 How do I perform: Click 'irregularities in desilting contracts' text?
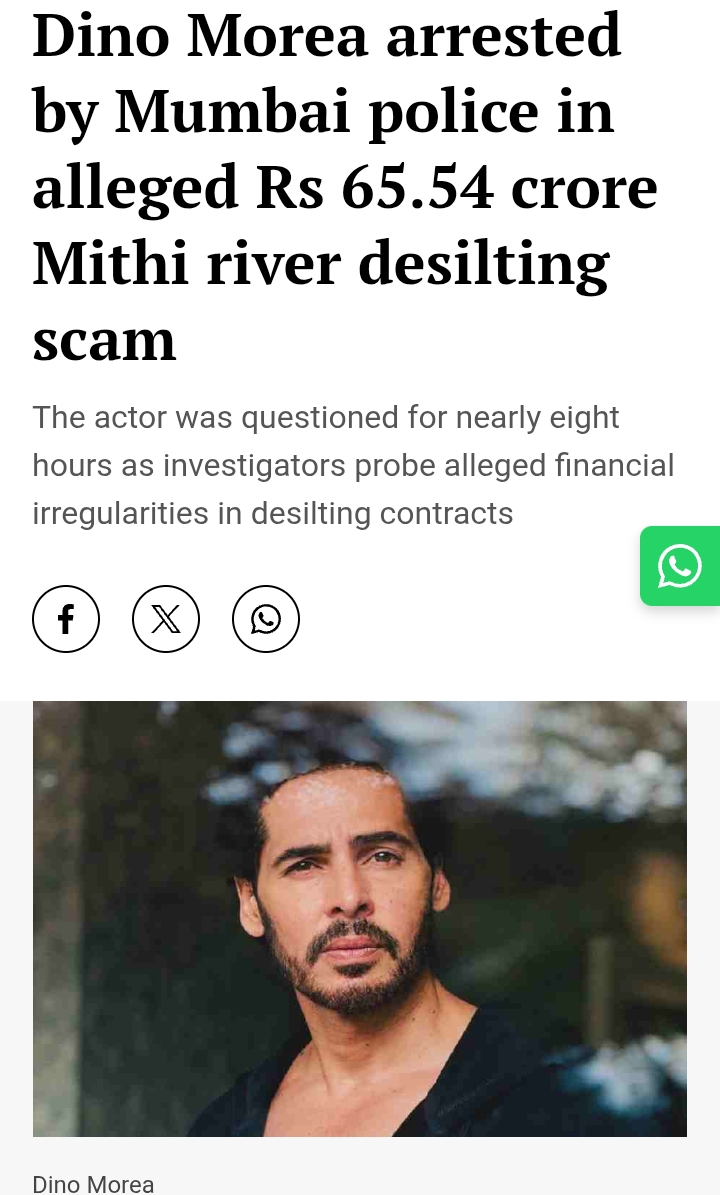tap(273, 513)
